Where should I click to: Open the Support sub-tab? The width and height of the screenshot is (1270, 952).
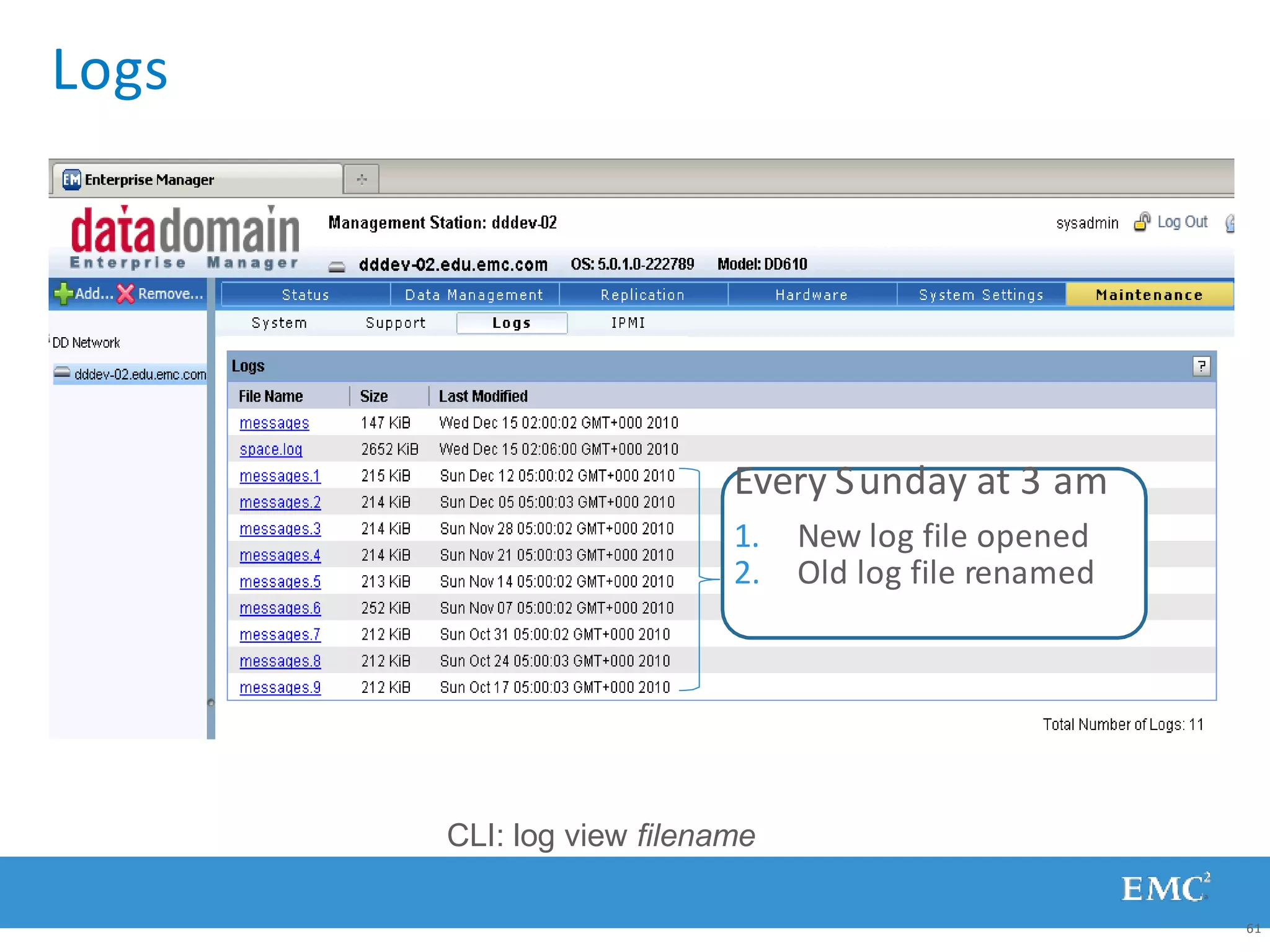[x=396, y=323]
